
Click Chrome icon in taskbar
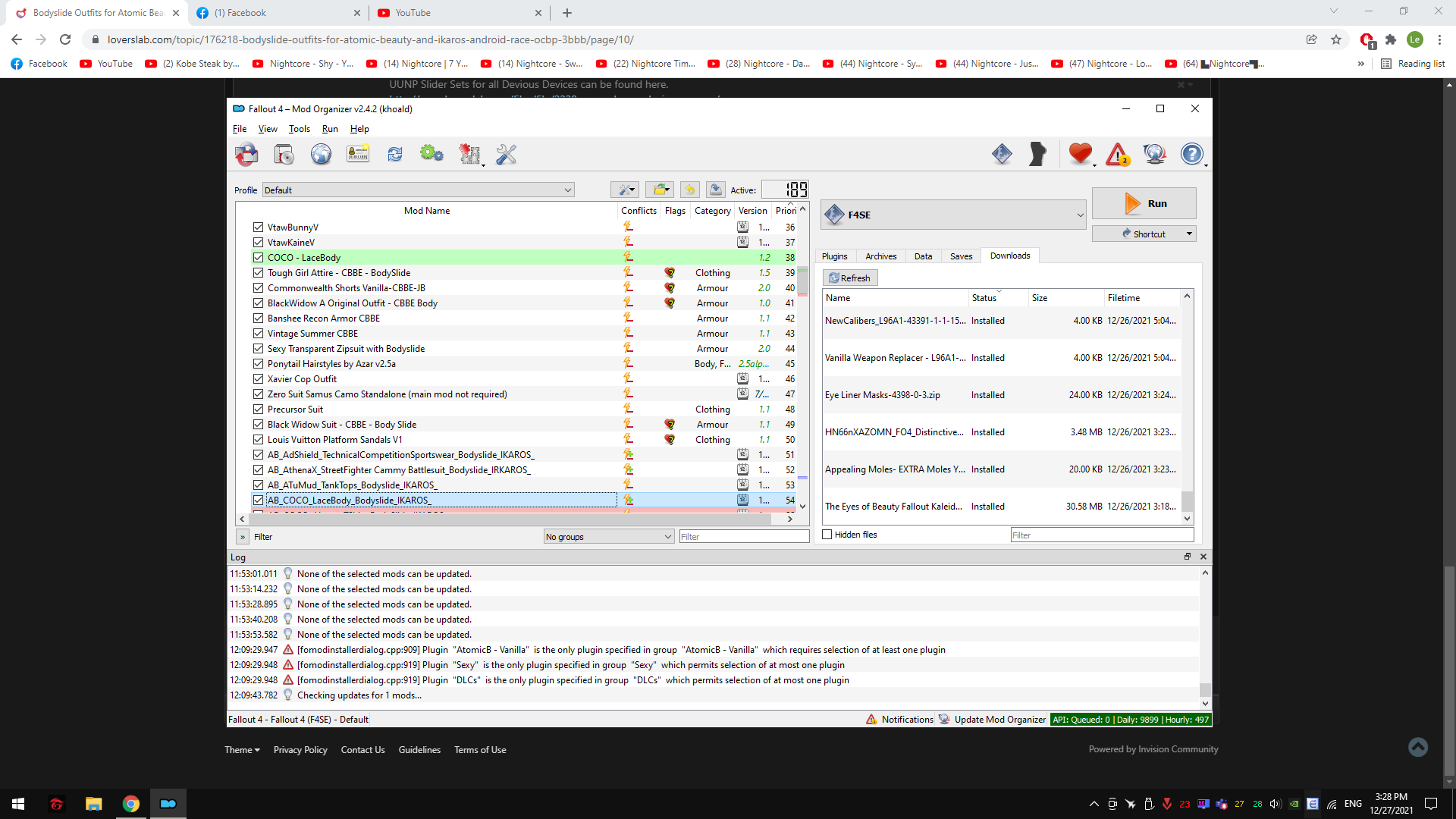(x=131, y=804)
